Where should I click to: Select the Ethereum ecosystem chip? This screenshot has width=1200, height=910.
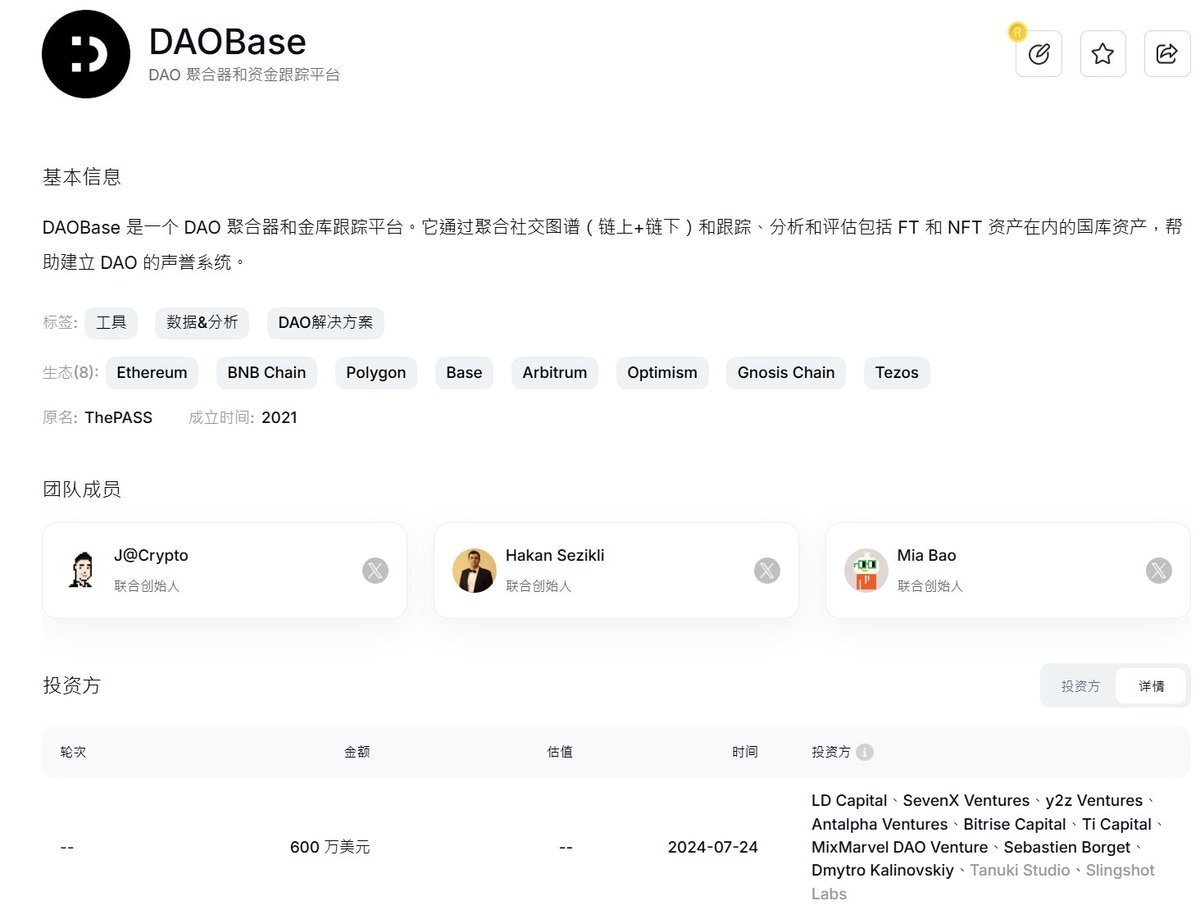point(152,373)
